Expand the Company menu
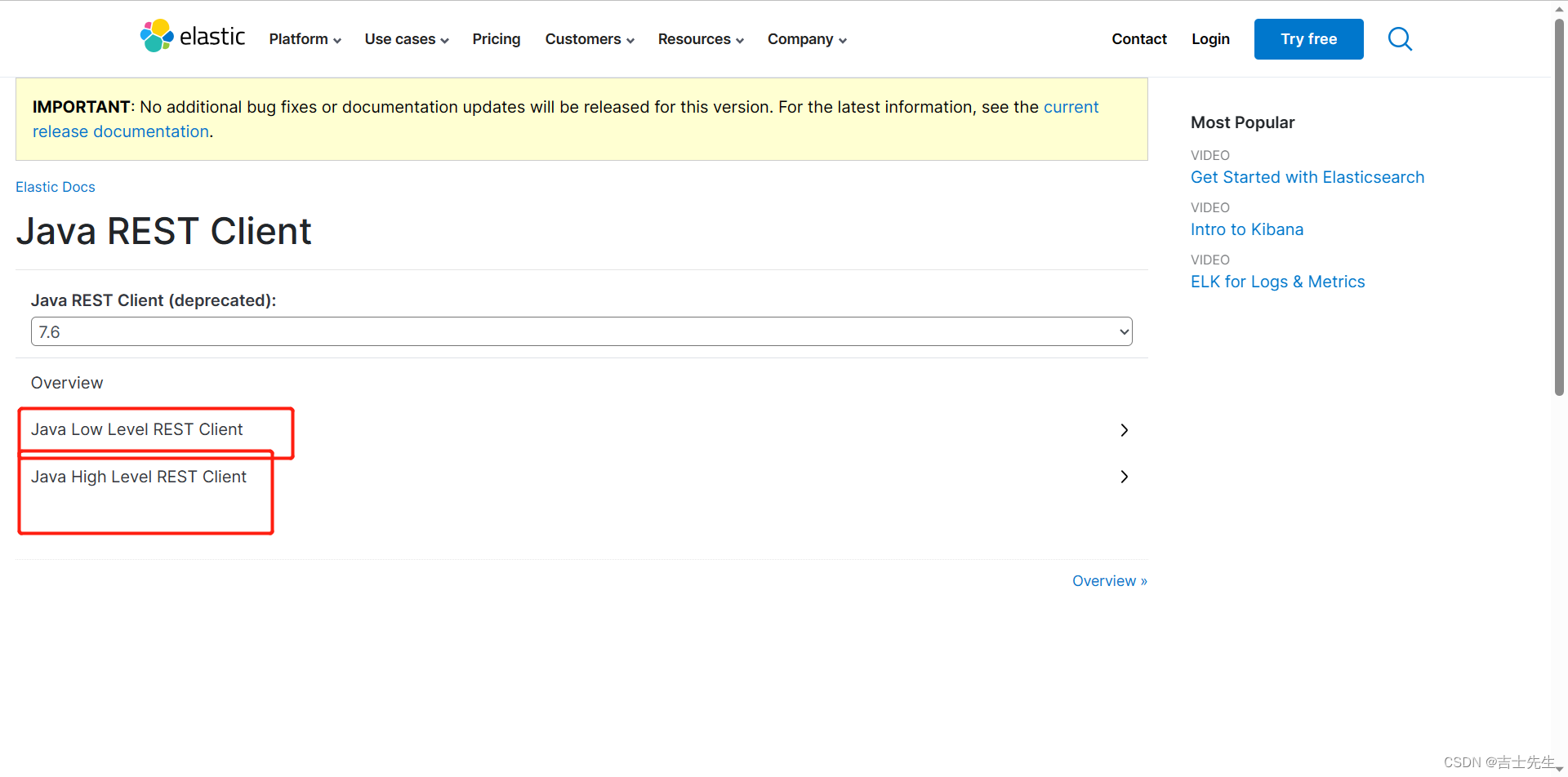 (807, 39)
